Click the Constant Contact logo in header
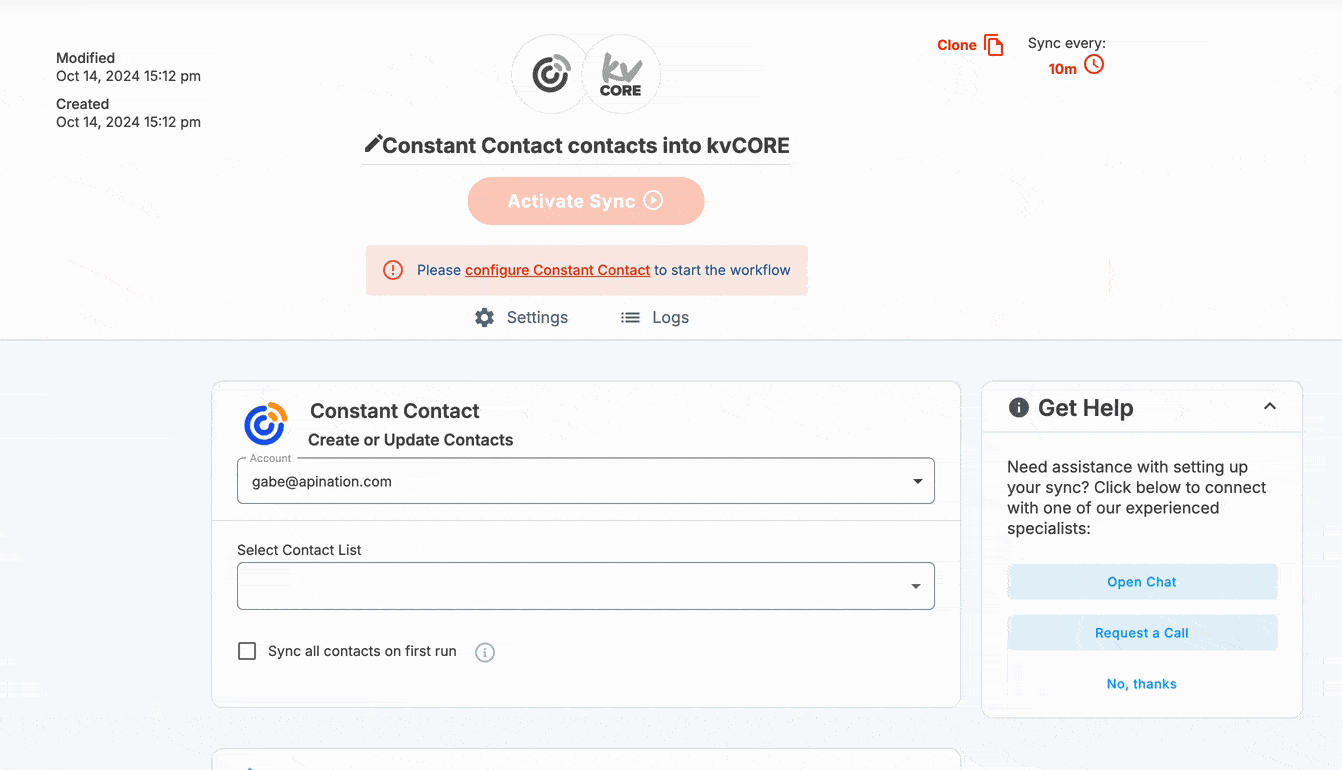 [x=551, y=74]
